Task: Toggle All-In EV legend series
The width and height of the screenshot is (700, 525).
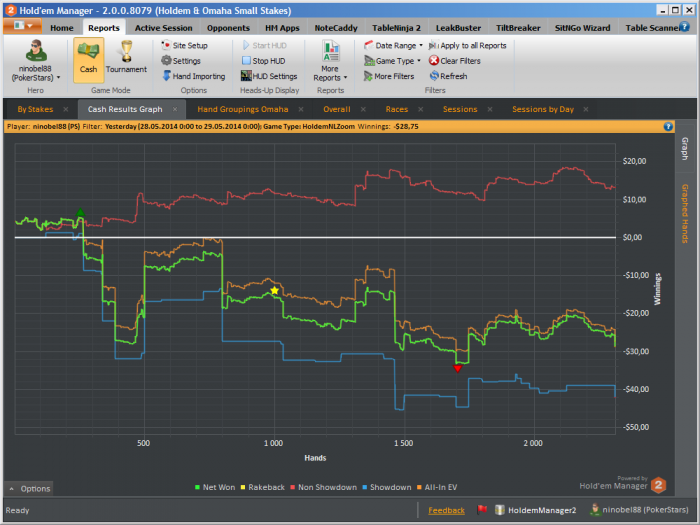Action: tap(437, 488)
